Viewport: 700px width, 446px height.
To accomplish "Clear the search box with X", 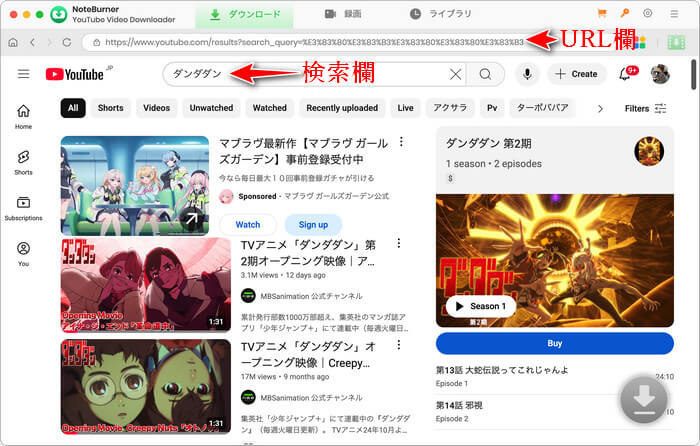I will tap(455, 74).
